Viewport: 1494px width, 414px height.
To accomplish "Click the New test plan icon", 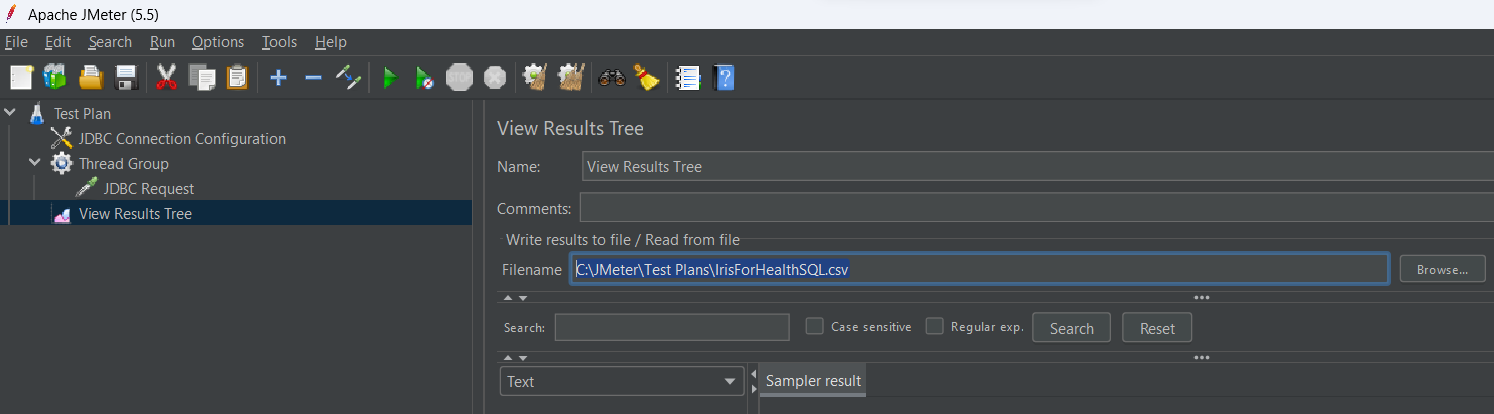I will (x=21, y=78).
